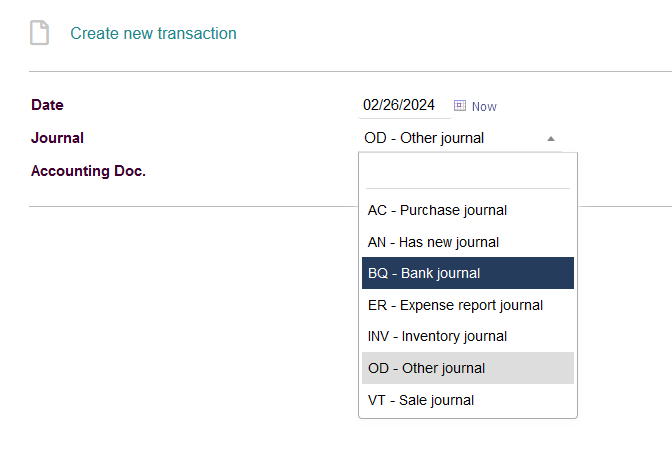Click the divider line below Accounting Doc. row

pyautogui.click(x=193, y=207)
